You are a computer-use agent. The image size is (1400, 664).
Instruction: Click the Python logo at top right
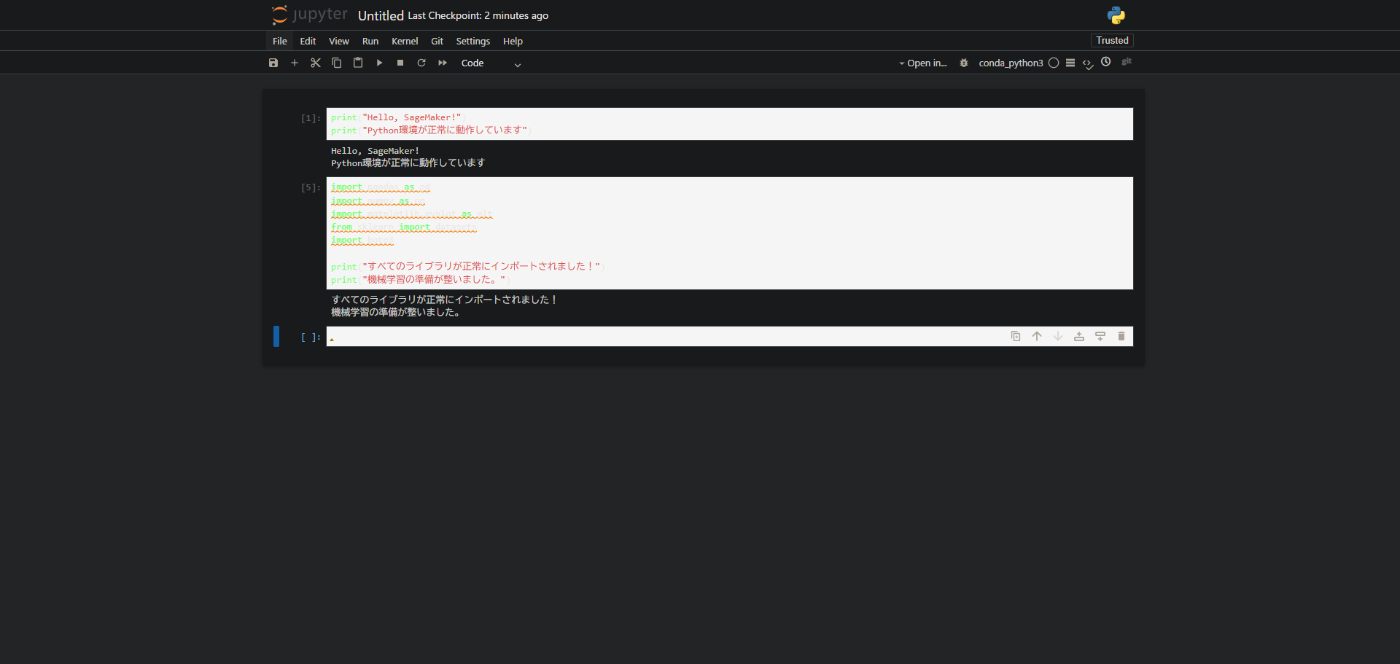(1116, 15)
